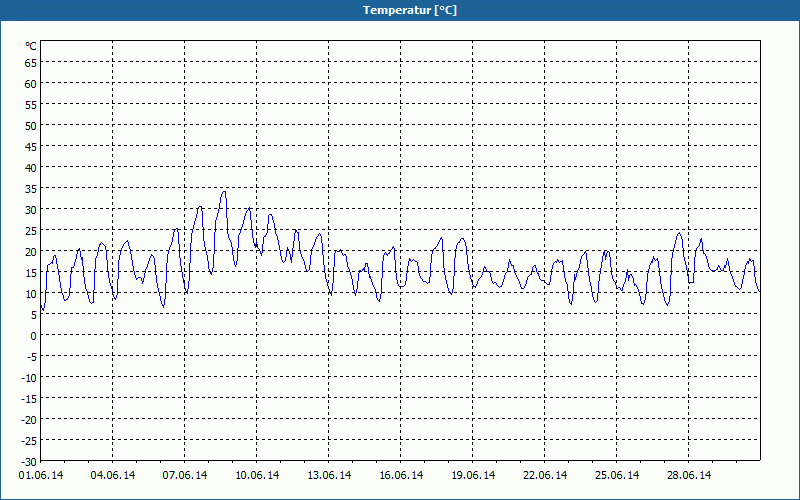
Task: Click the 25 y-axis label
Action: coord(31,231)
